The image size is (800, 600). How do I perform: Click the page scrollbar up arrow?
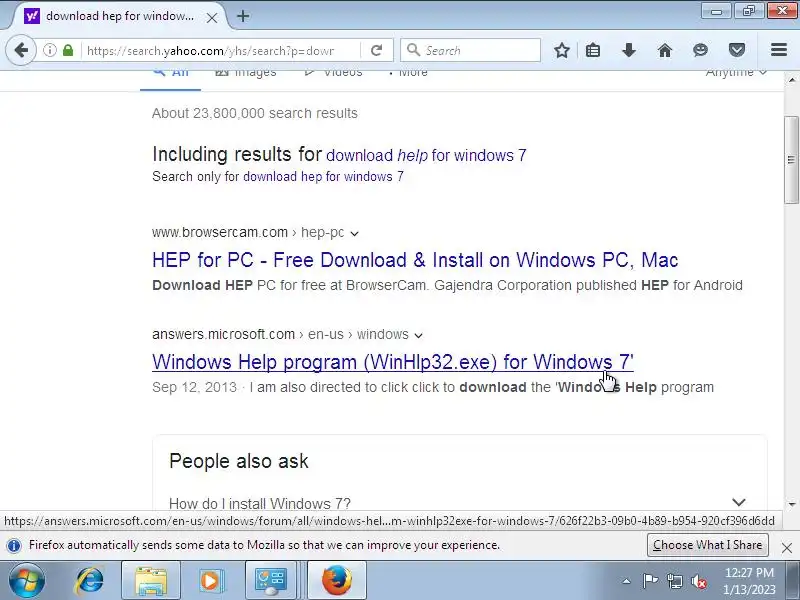tap(792, 80)
